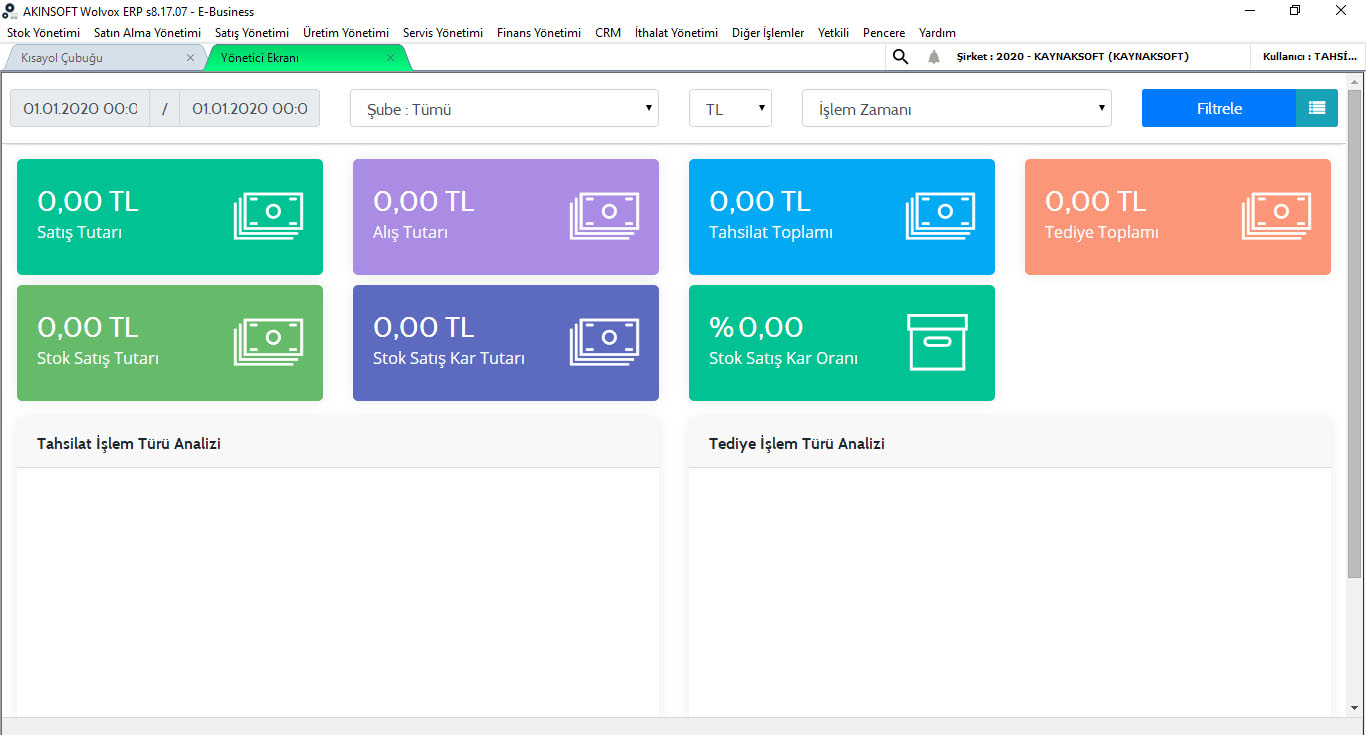
Task: Click the start date input field
Action: tap(80, 109)
